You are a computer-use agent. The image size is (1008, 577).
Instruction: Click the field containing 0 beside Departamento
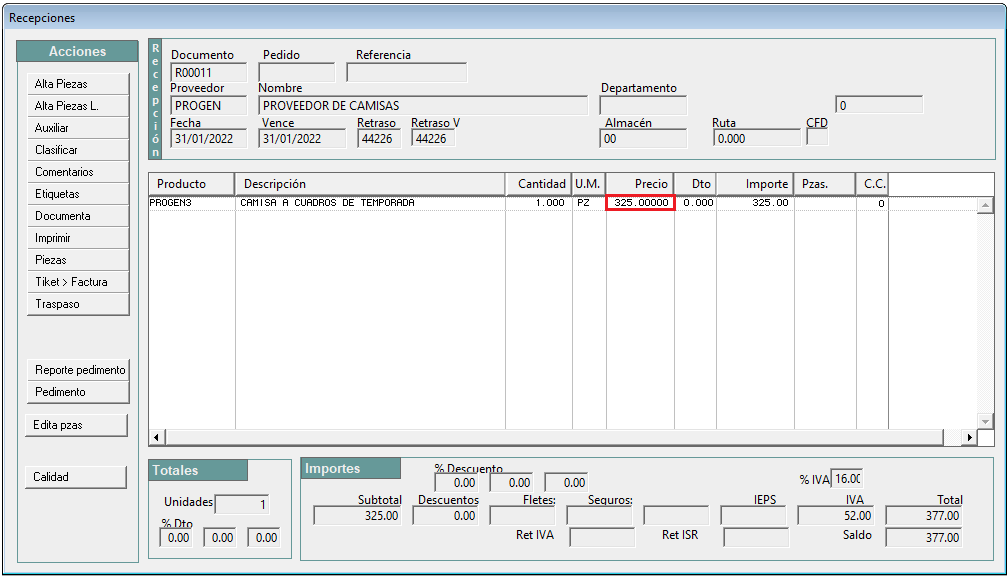(x=879, y=105)
